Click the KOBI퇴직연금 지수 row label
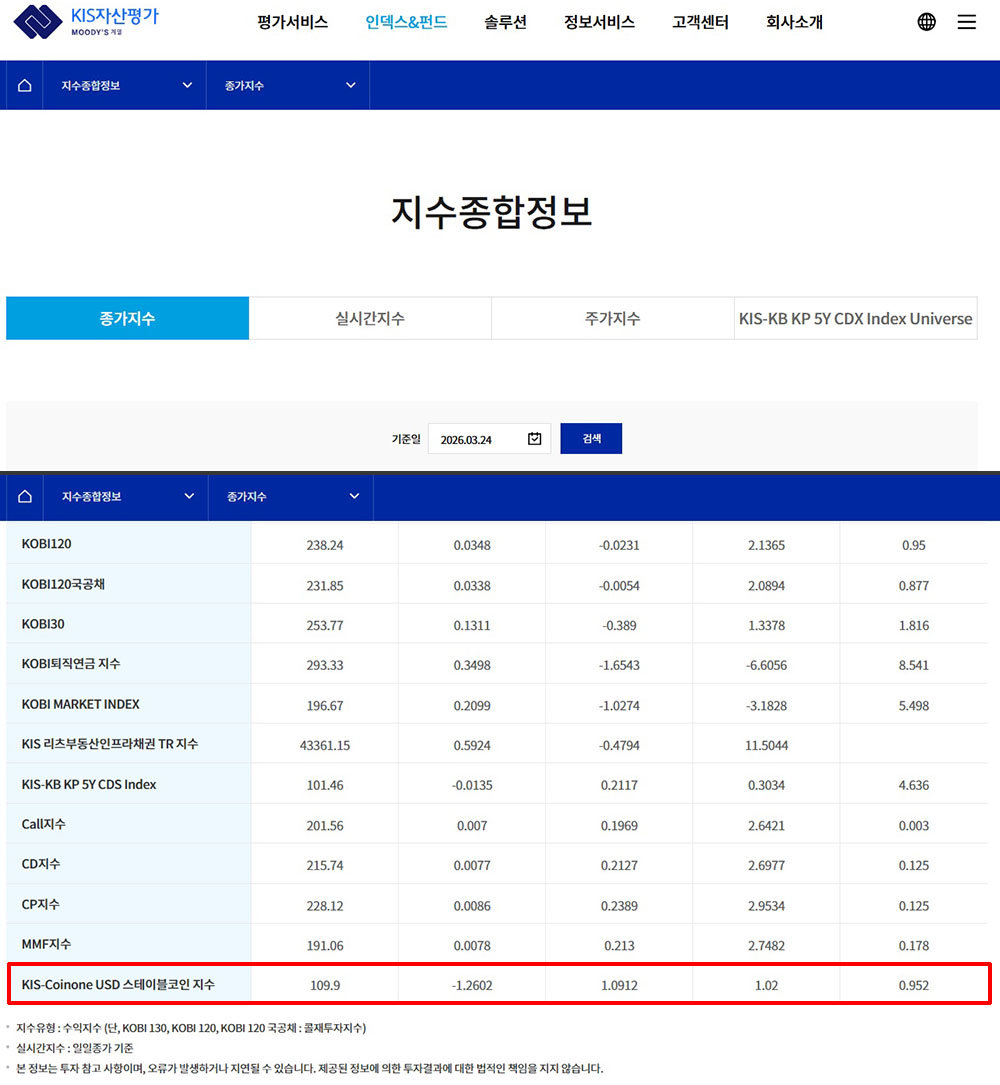The width and height of the screenshot is (1000, 1085). click(71, 664)
